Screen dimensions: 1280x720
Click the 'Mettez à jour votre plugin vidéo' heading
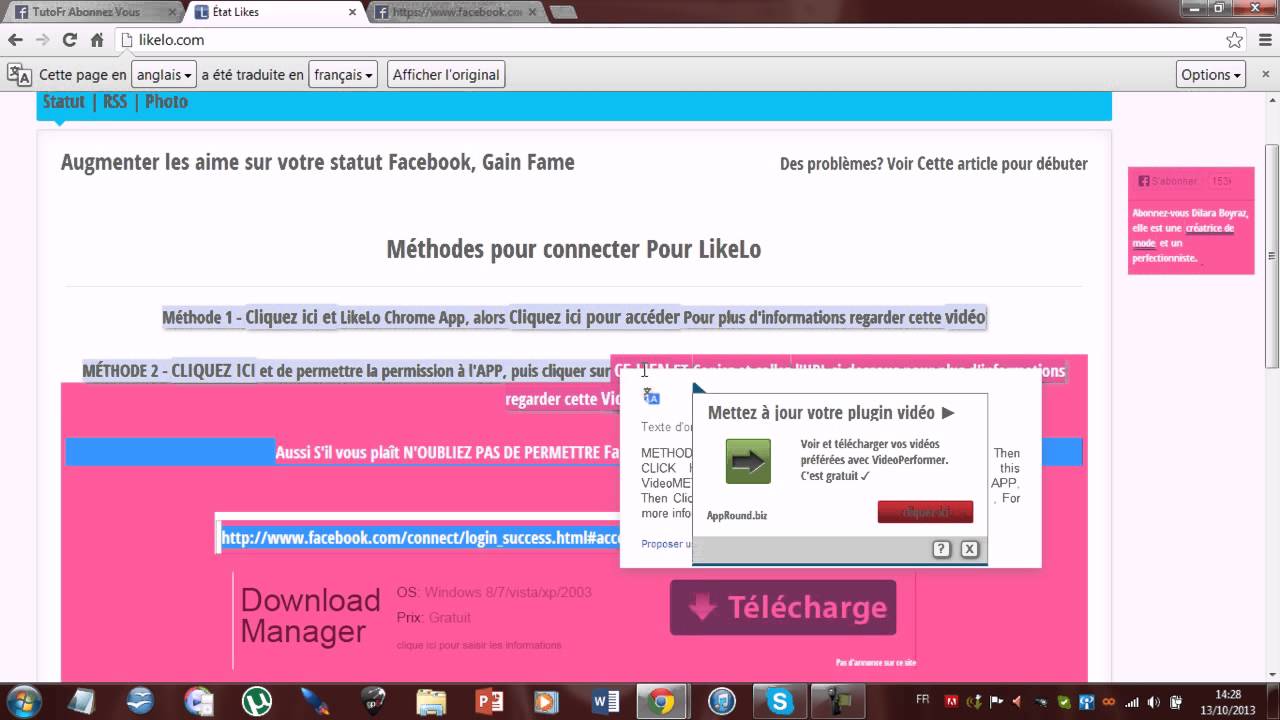pyautogui.click(x=831, y=412)
